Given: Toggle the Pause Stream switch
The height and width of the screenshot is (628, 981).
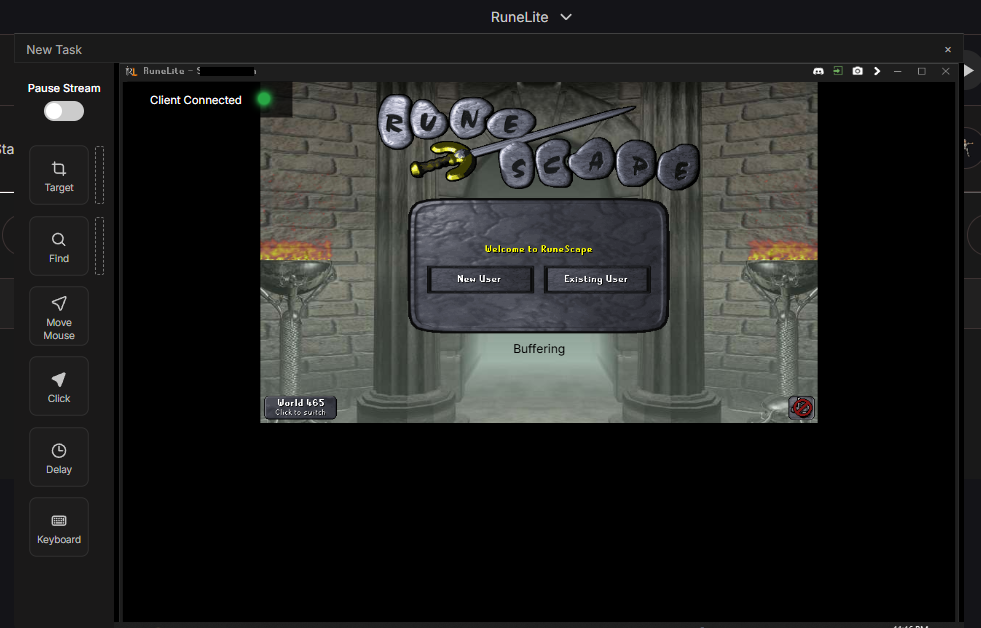Looking at the screenshot, I should click(x=64, y=111).
